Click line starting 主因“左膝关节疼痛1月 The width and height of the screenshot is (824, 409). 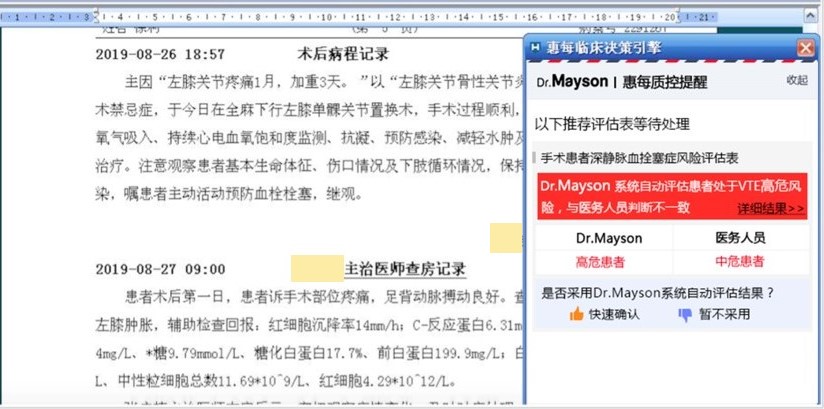coord(324,83)
